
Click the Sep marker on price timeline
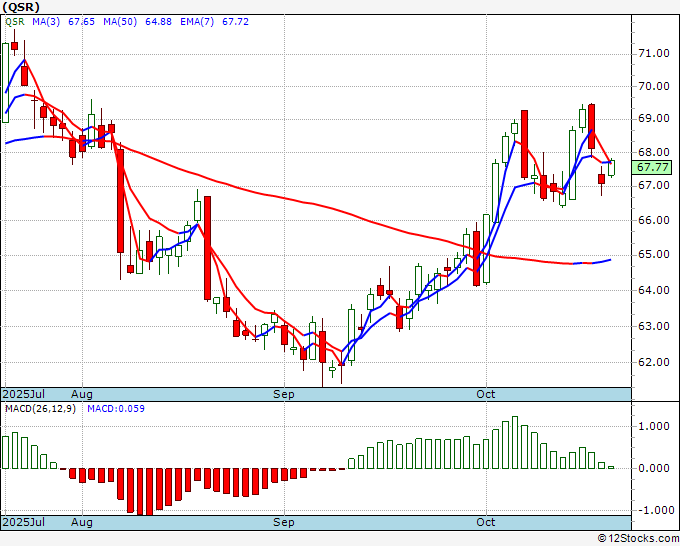(x=284, y=394)
